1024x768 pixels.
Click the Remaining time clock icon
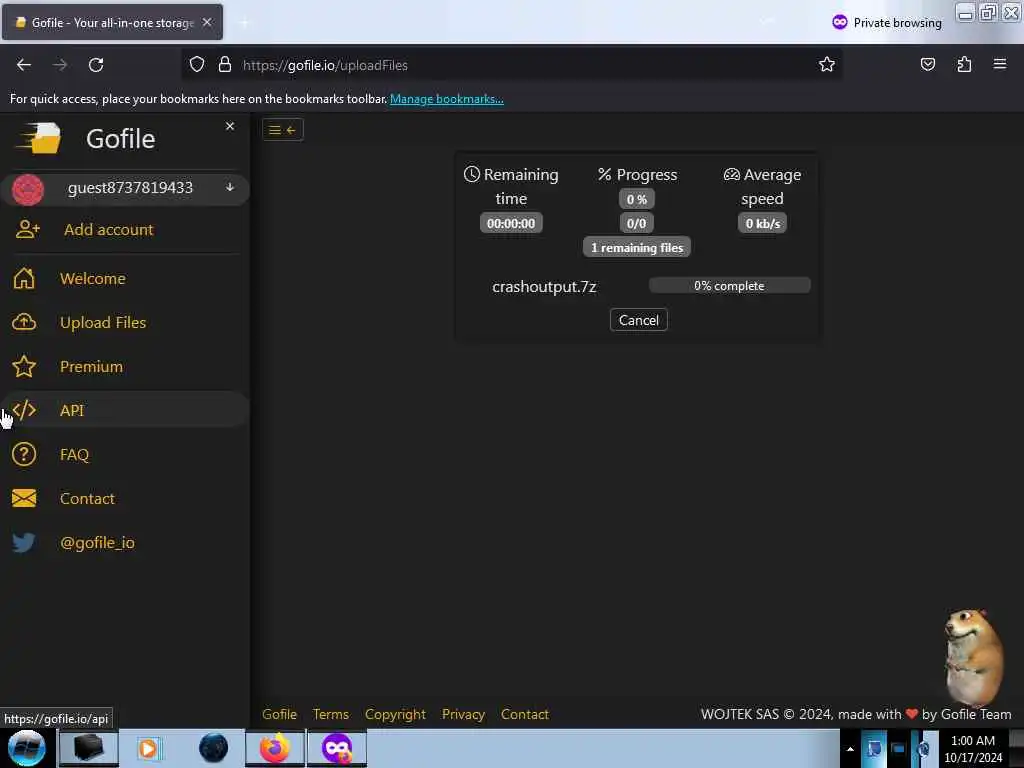[472, 174]
